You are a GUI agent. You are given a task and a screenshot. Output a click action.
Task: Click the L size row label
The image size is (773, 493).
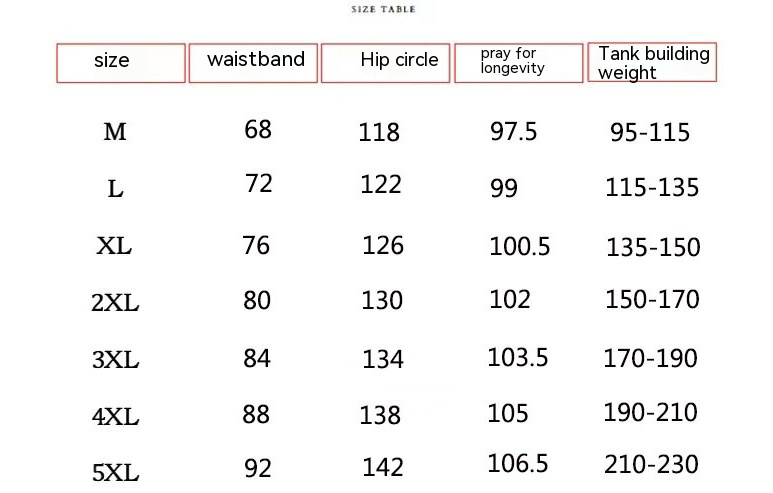coord(115,188)
